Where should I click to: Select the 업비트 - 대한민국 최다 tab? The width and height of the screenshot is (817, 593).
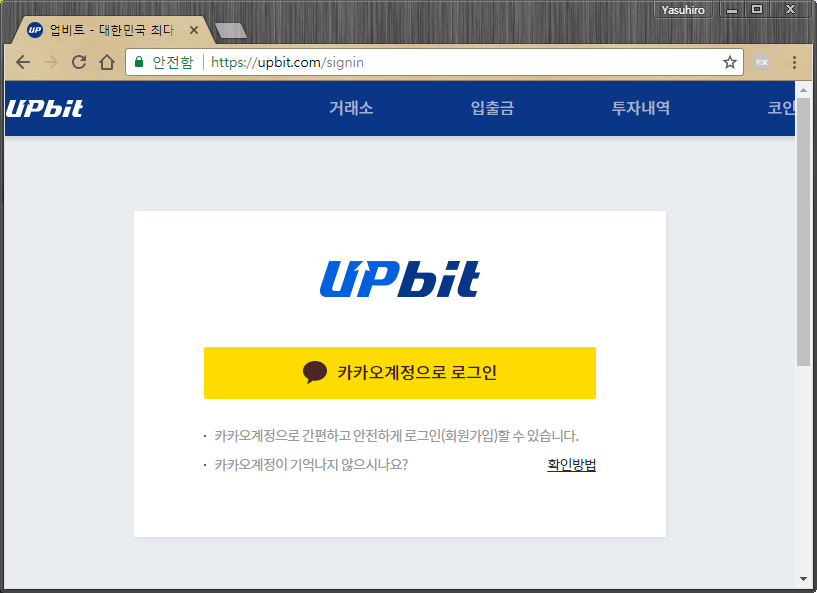112,30
